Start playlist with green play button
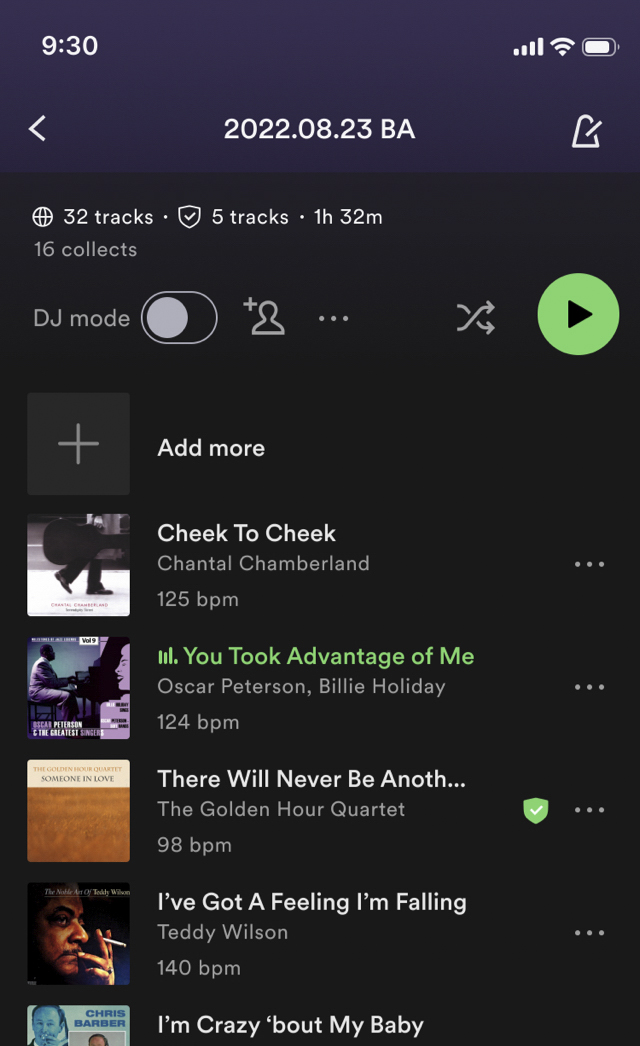This screenshot has height=1046, width=640. point(578,314)
